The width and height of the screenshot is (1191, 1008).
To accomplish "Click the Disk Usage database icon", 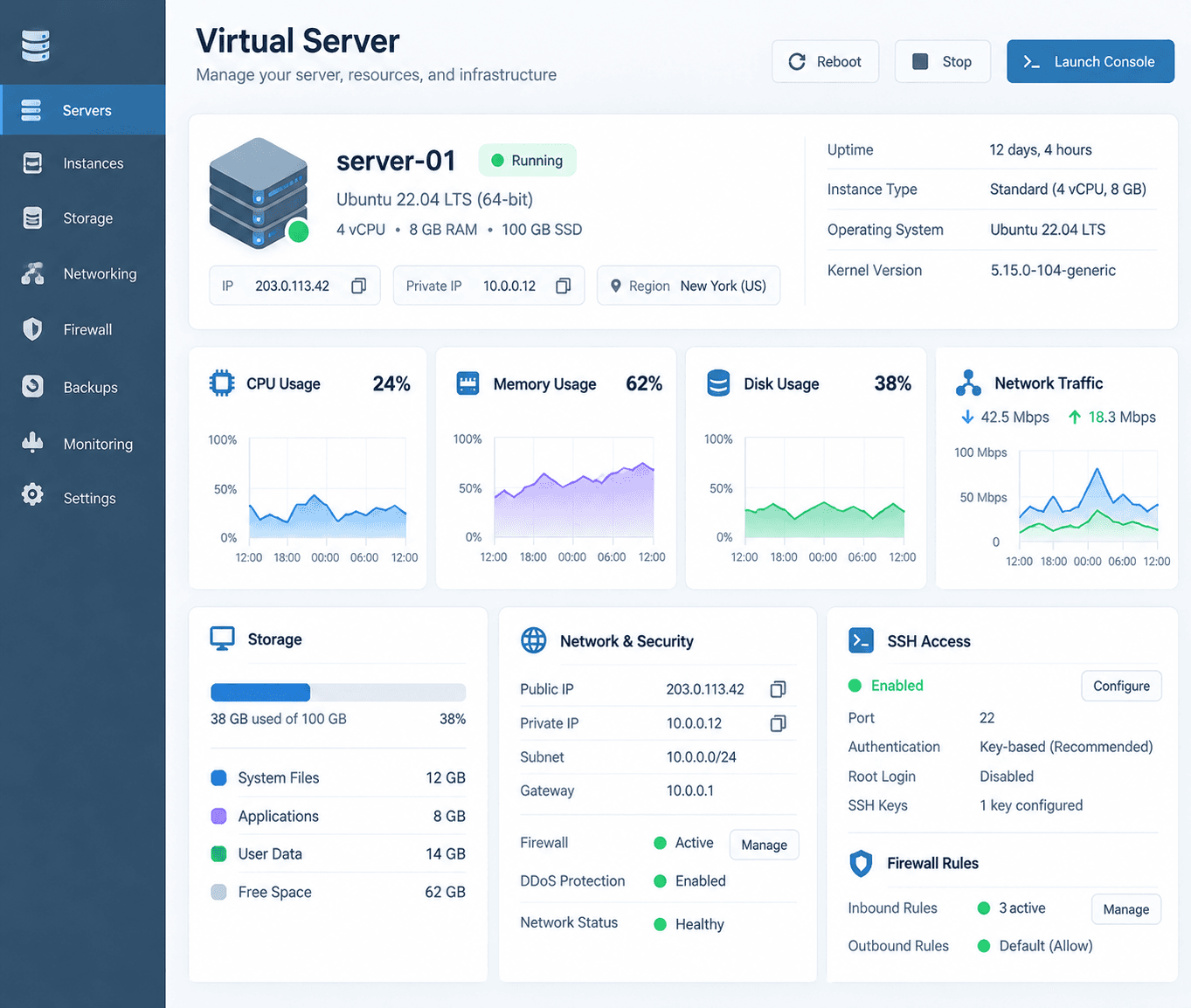I will (x=718, y=383).
